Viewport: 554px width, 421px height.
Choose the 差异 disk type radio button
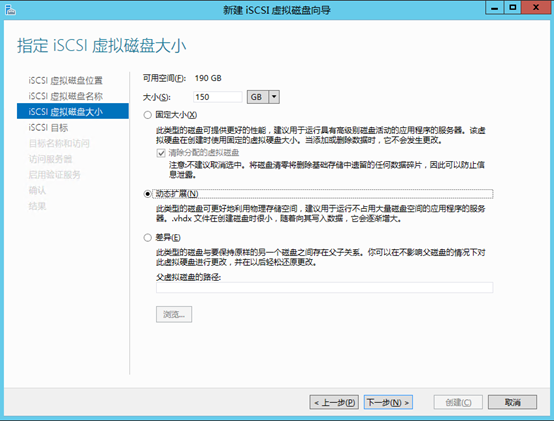[148, 238]
